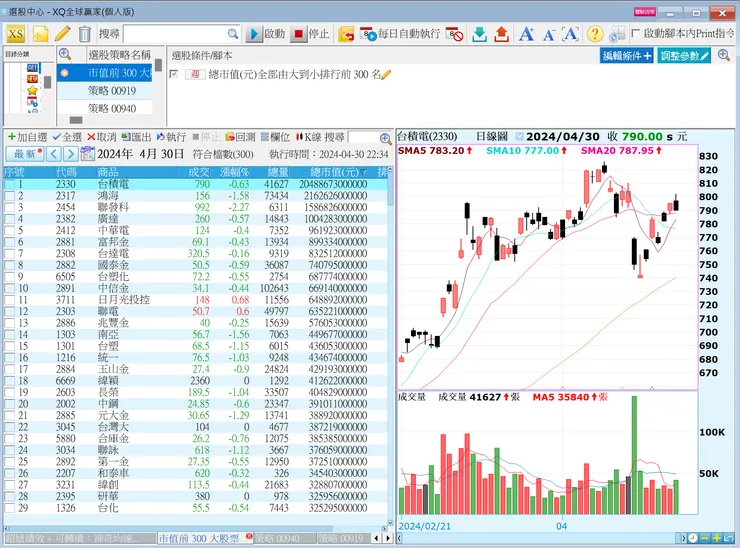Screen dimensions: 740x548
Task: Open the 日線圖 period dropdown arrow
Action: 520,137
